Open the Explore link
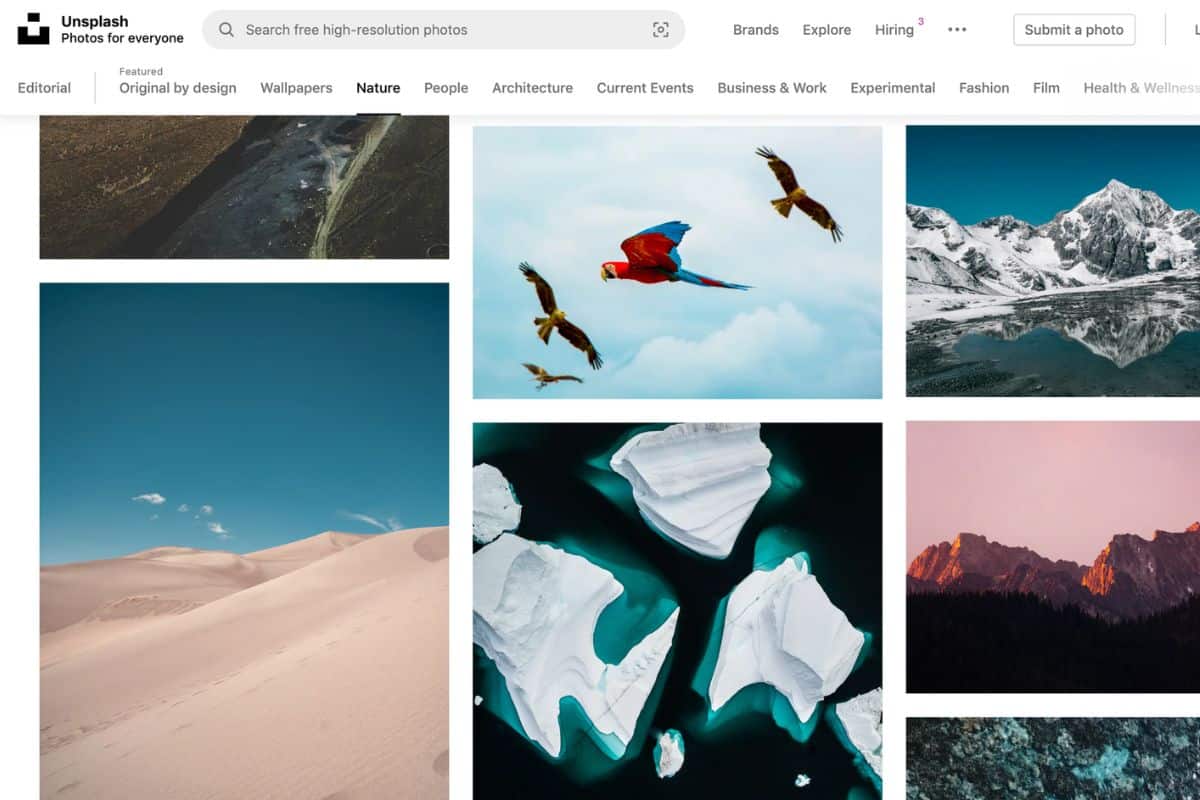Screen dimensions: 1200x800 tap(827, 30)
